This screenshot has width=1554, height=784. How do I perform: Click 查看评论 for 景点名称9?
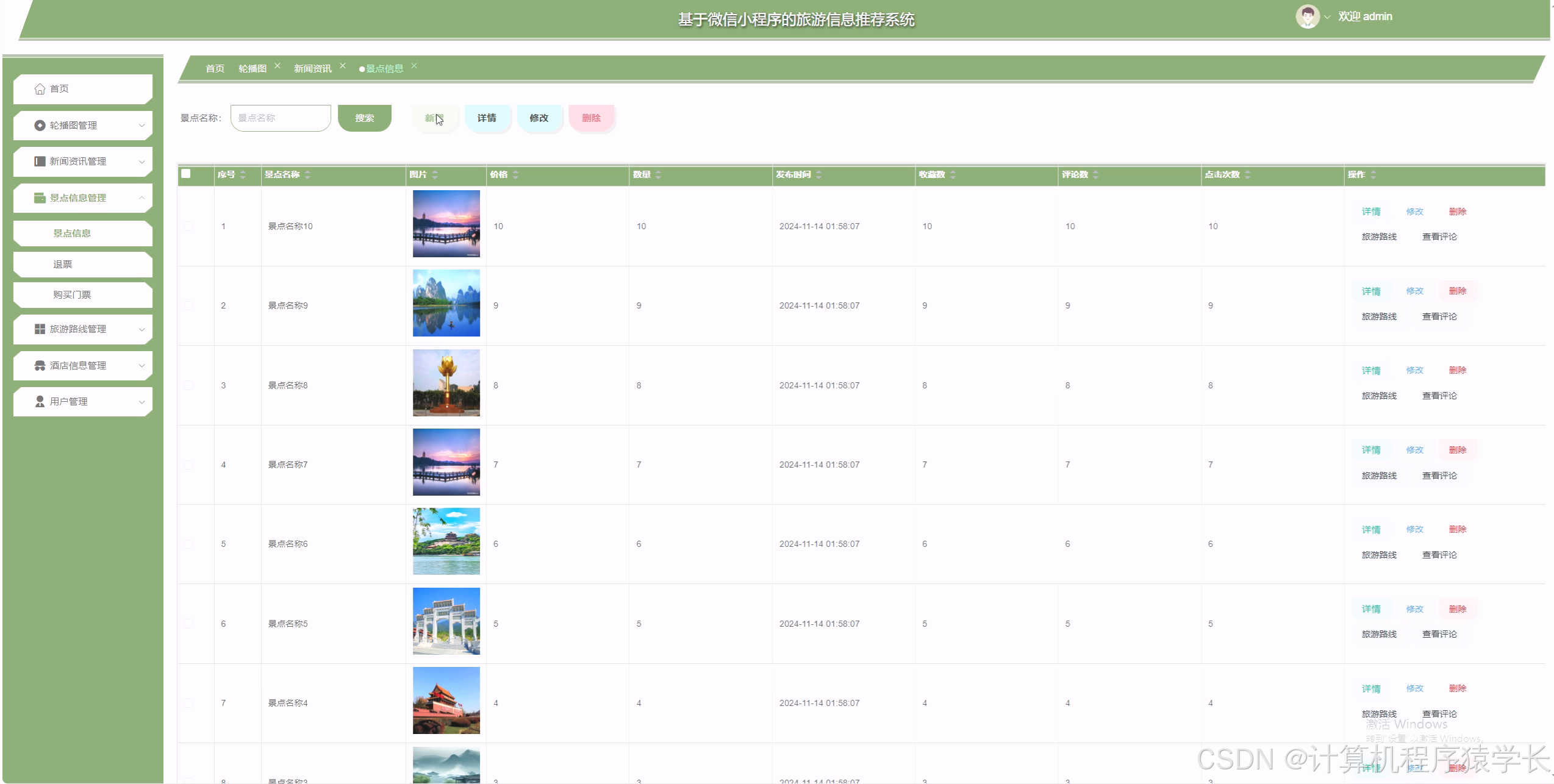point(1439,316)
